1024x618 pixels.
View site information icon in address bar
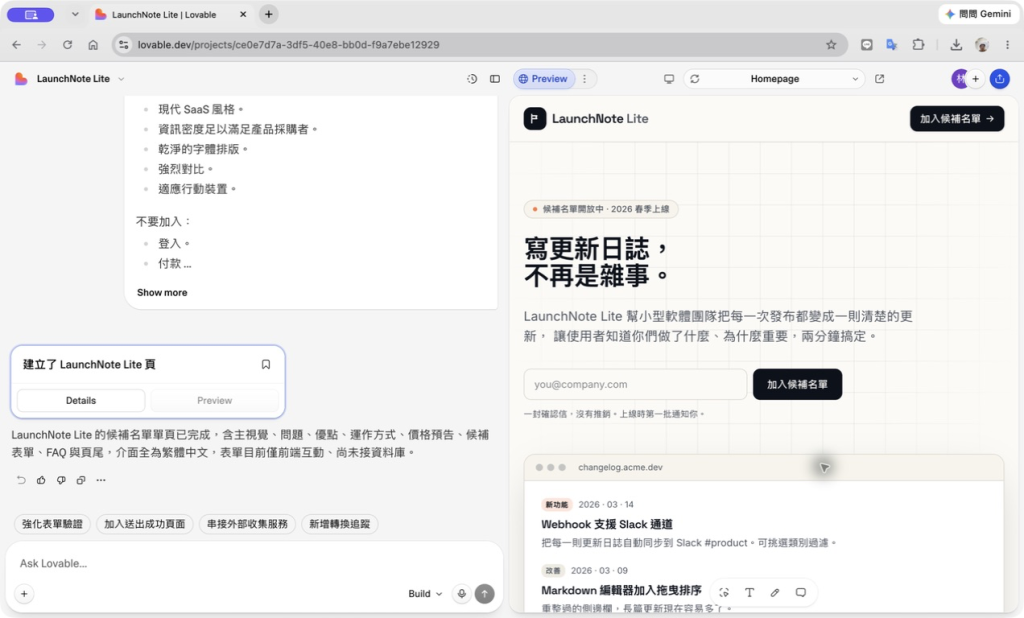[x=123, y=44]
